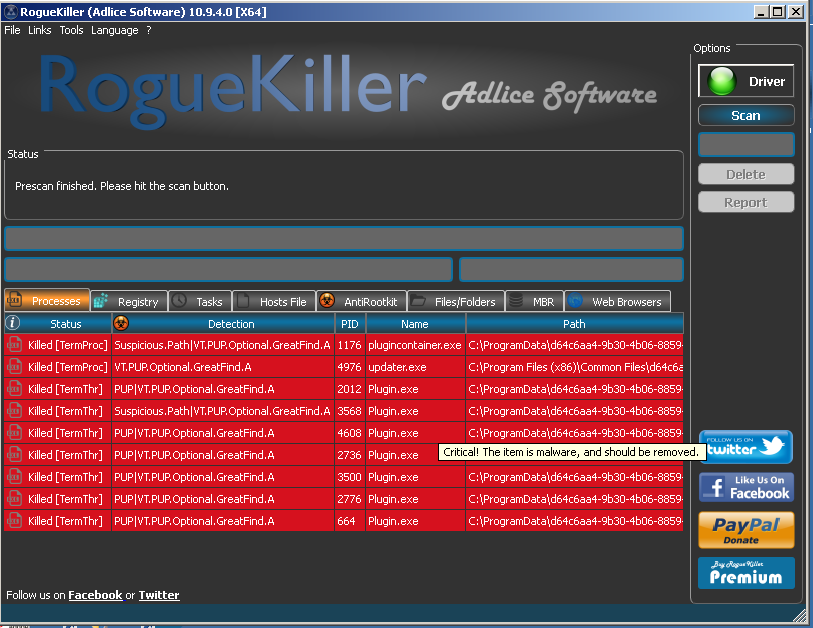Sort by the Name column header

click(415, 324)
